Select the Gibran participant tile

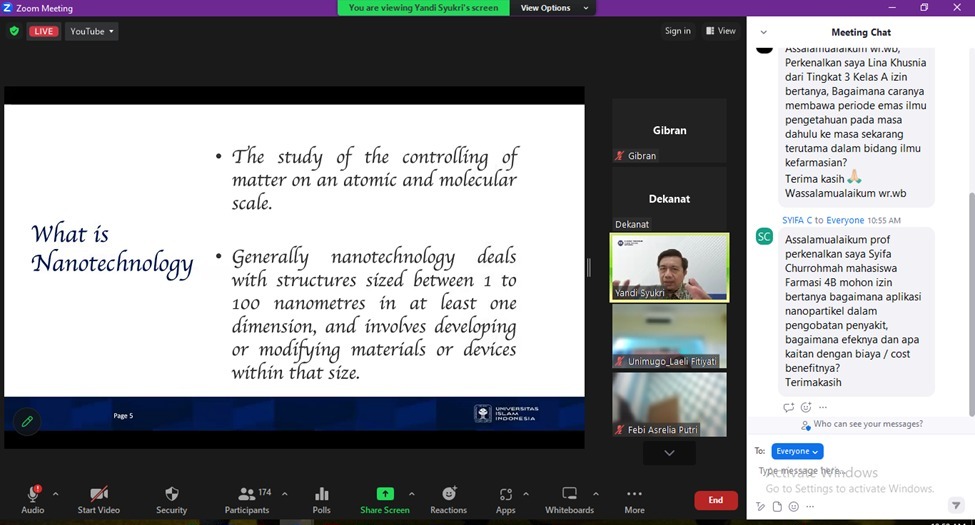point(669,131)
